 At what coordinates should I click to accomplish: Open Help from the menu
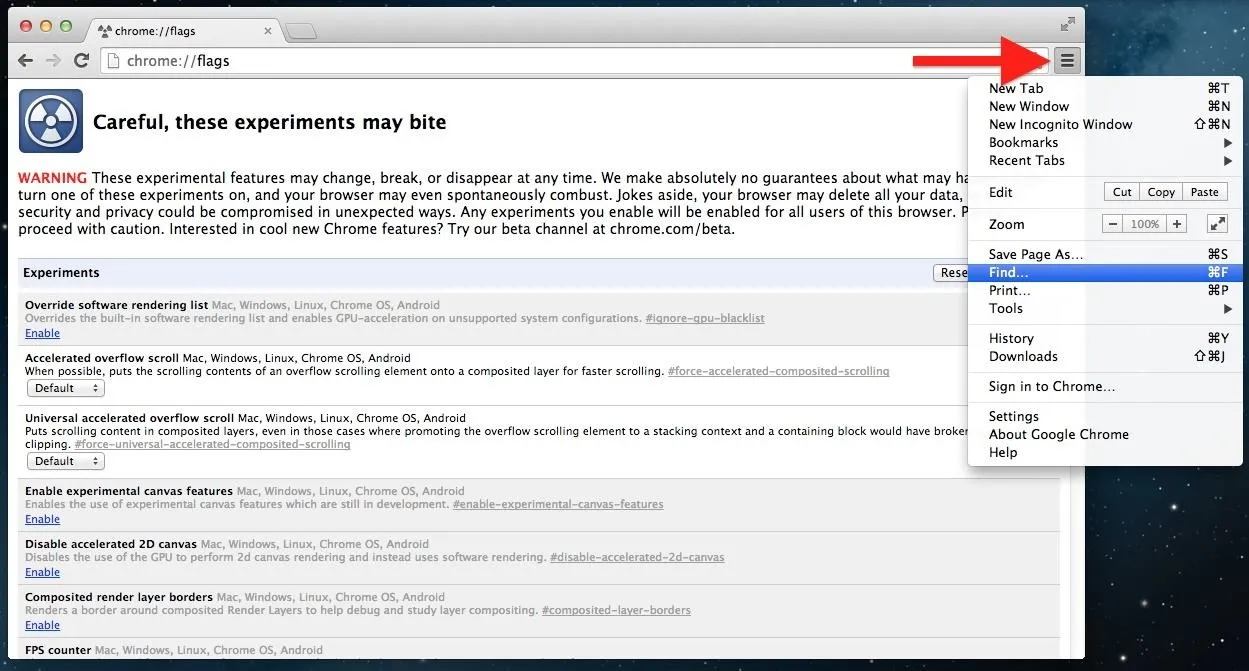[1105, 453]
